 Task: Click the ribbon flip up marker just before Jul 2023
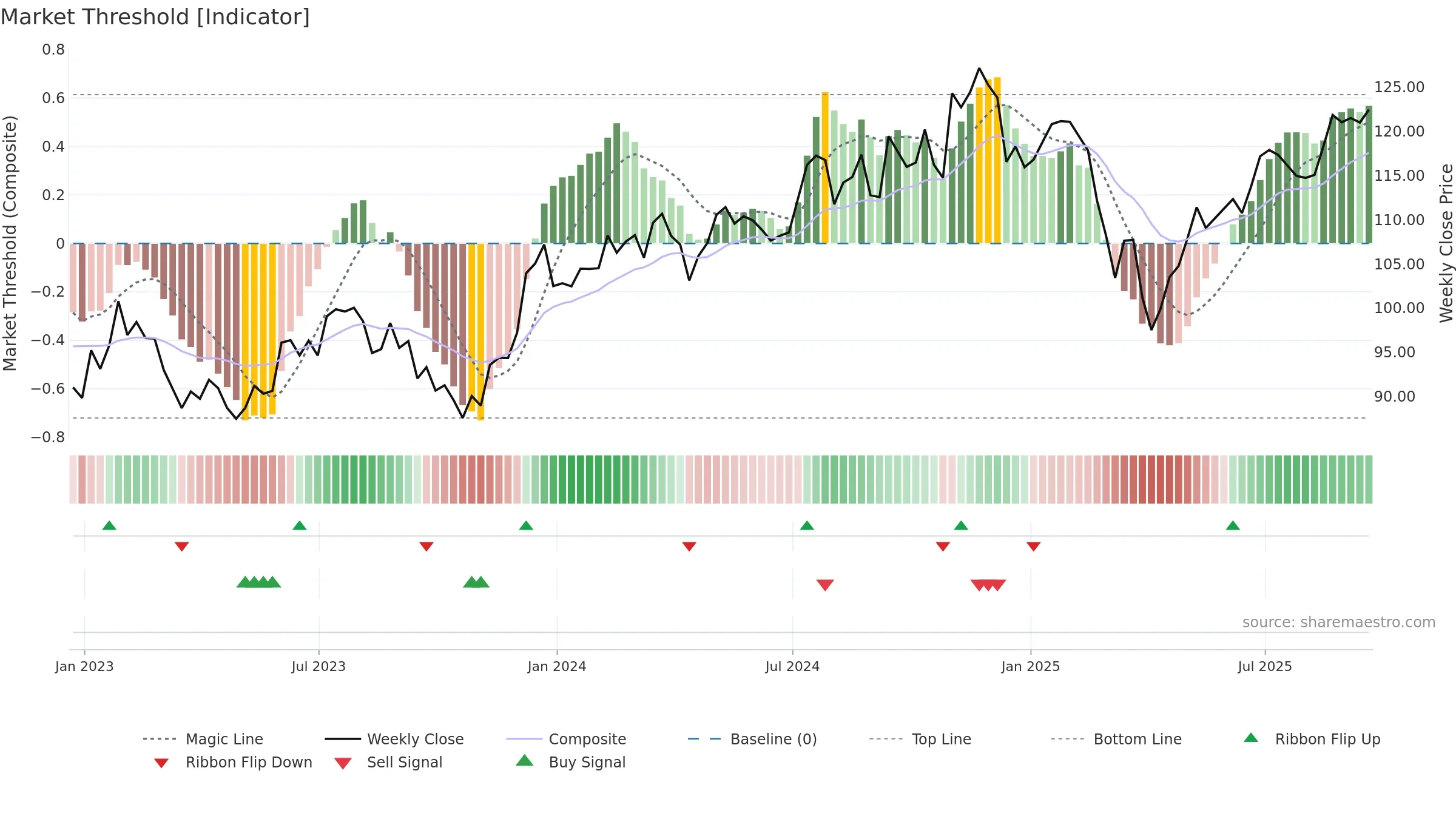coord(300,525)
